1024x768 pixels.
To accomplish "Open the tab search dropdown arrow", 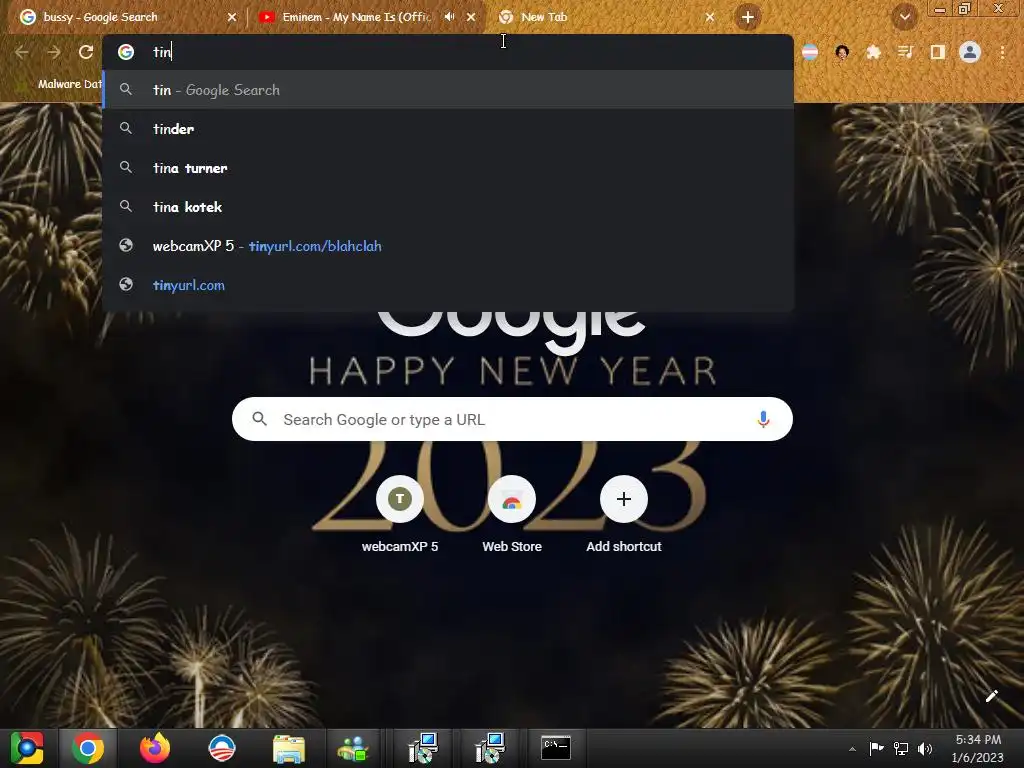I will click(904, 17).
